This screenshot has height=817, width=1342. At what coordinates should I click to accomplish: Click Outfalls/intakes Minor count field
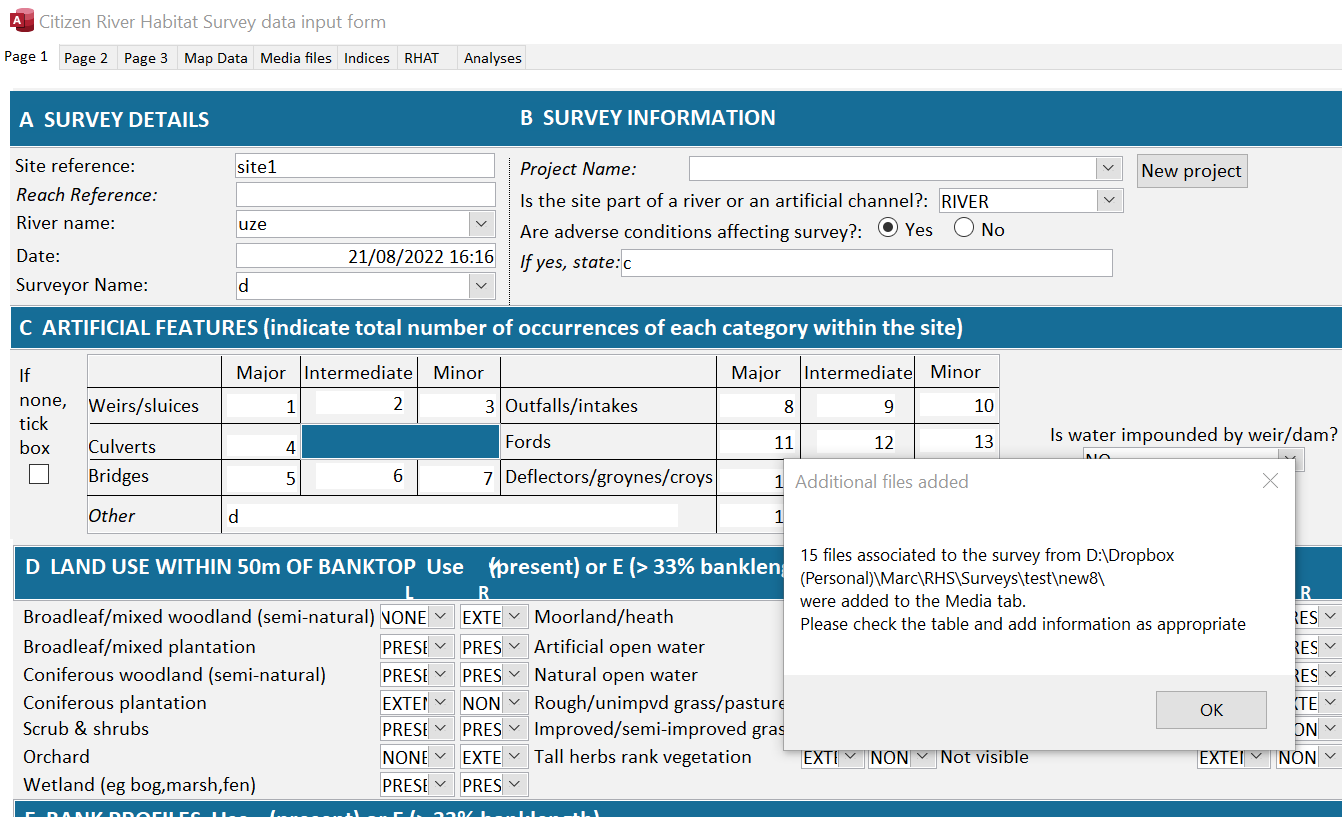(957, 405)
